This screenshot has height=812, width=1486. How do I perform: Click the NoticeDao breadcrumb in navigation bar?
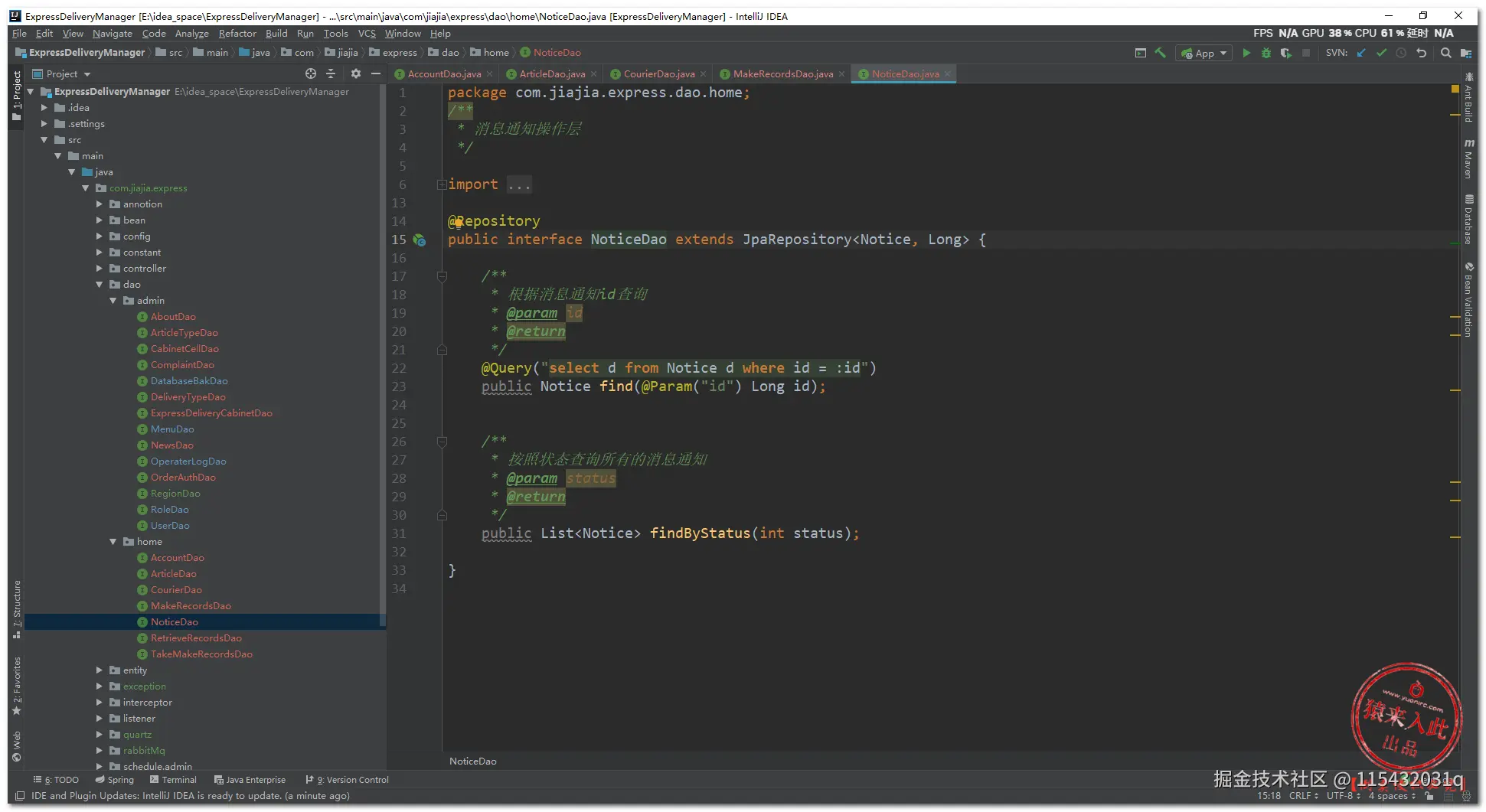pyautogui.click(x=550, y=53)
